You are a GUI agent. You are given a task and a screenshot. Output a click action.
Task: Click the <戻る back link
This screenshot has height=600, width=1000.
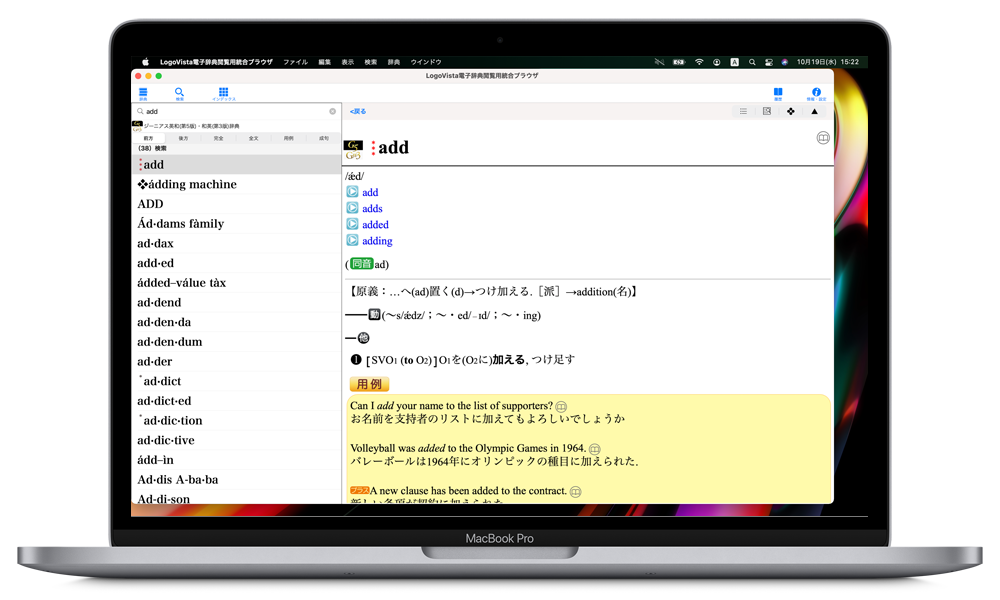tap(358, 111)
